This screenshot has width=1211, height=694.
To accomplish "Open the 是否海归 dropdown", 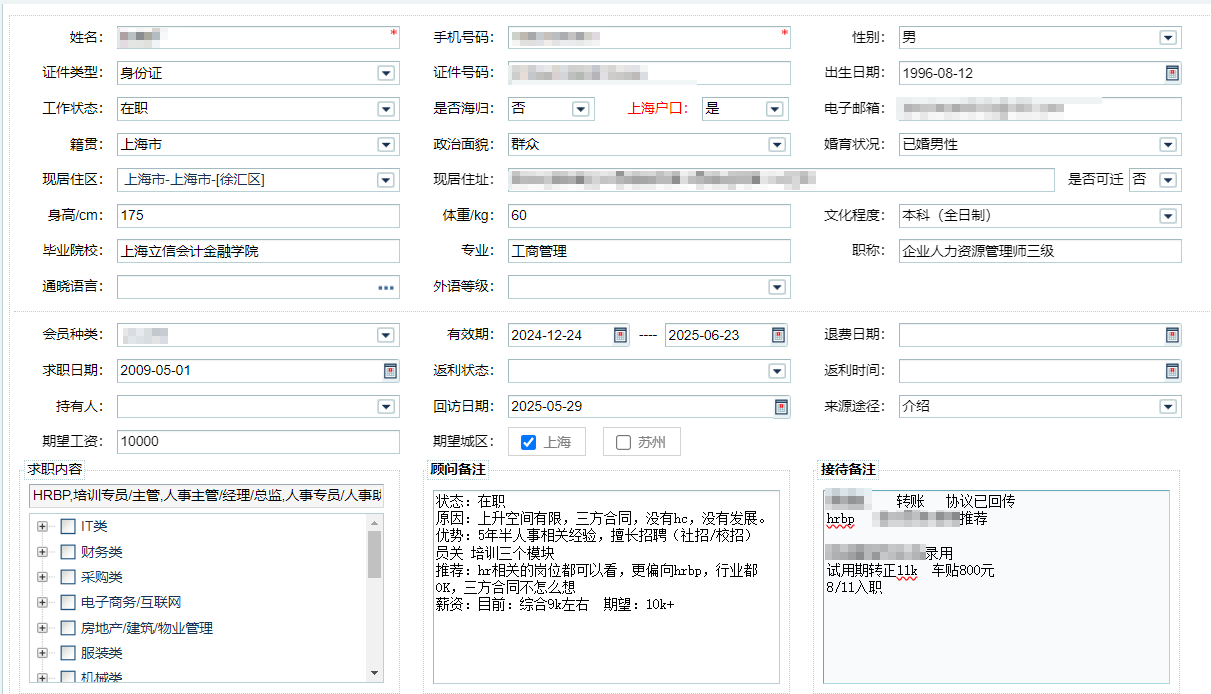I will pyautogui.click(x=580, y=109).
